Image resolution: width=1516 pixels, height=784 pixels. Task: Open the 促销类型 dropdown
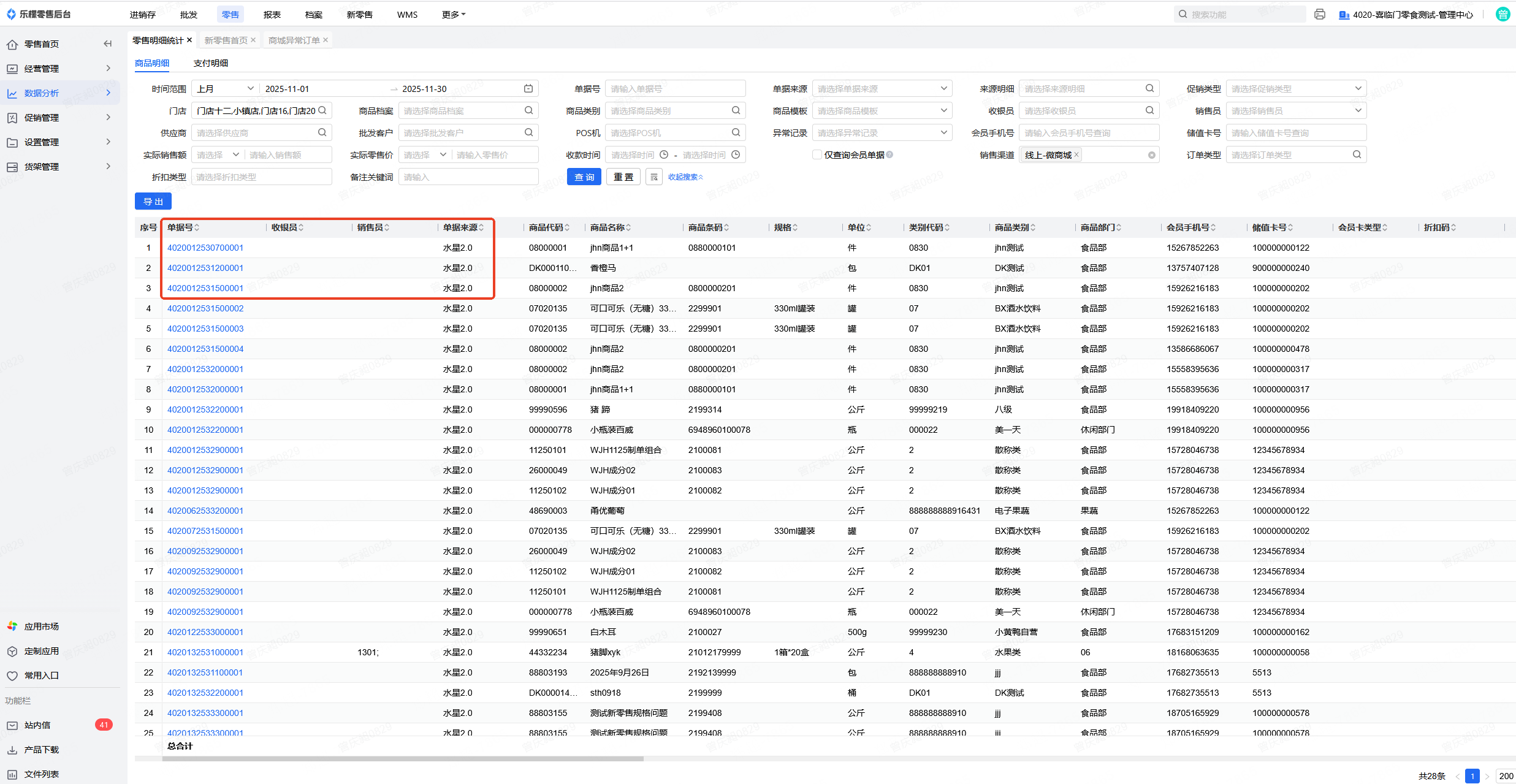pos(1296,89)
